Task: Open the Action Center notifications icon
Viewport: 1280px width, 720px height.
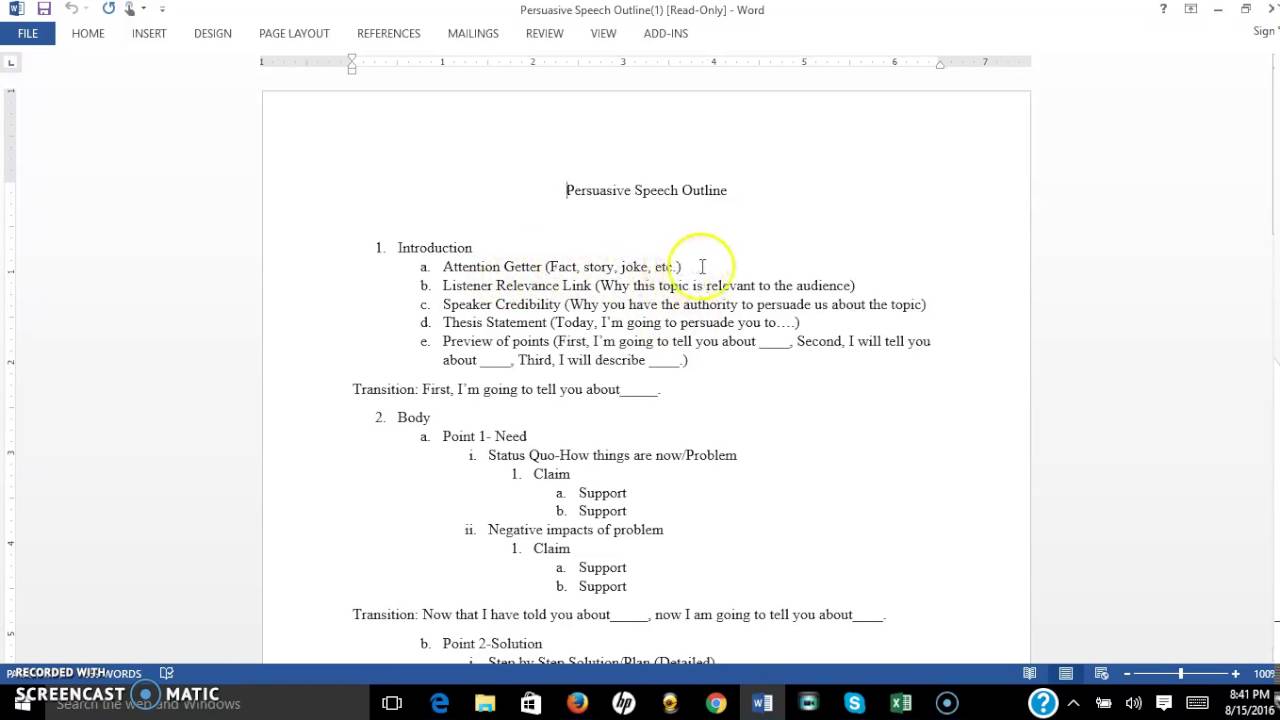Action: click(x=1165, y=703)
